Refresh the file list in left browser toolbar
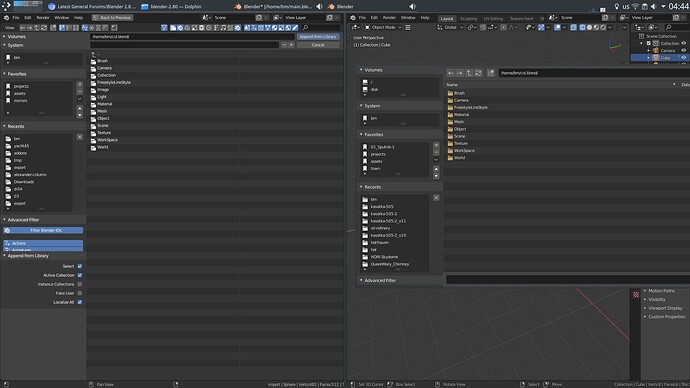 (x=44, y=27)
